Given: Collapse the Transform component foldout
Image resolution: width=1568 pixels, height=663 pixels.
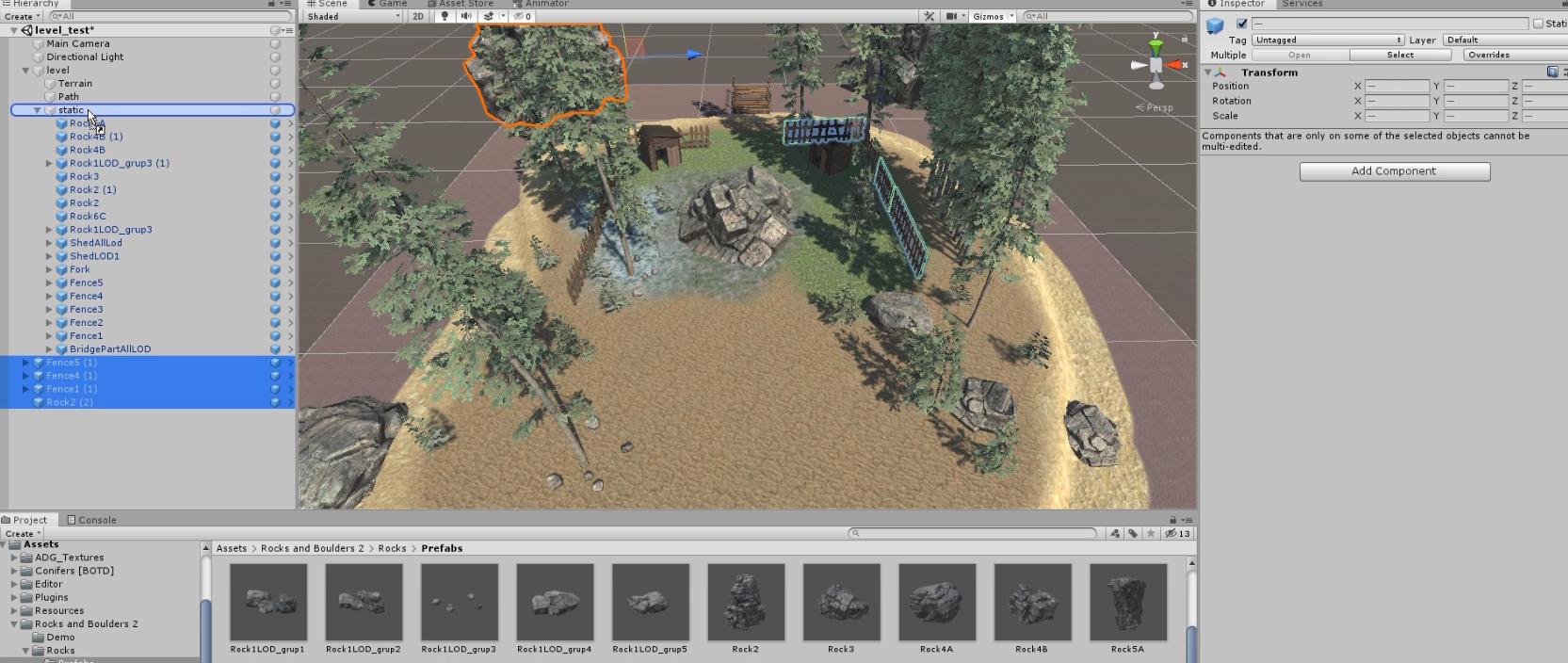Looking at the screenshot, I should click(1208, 72).
